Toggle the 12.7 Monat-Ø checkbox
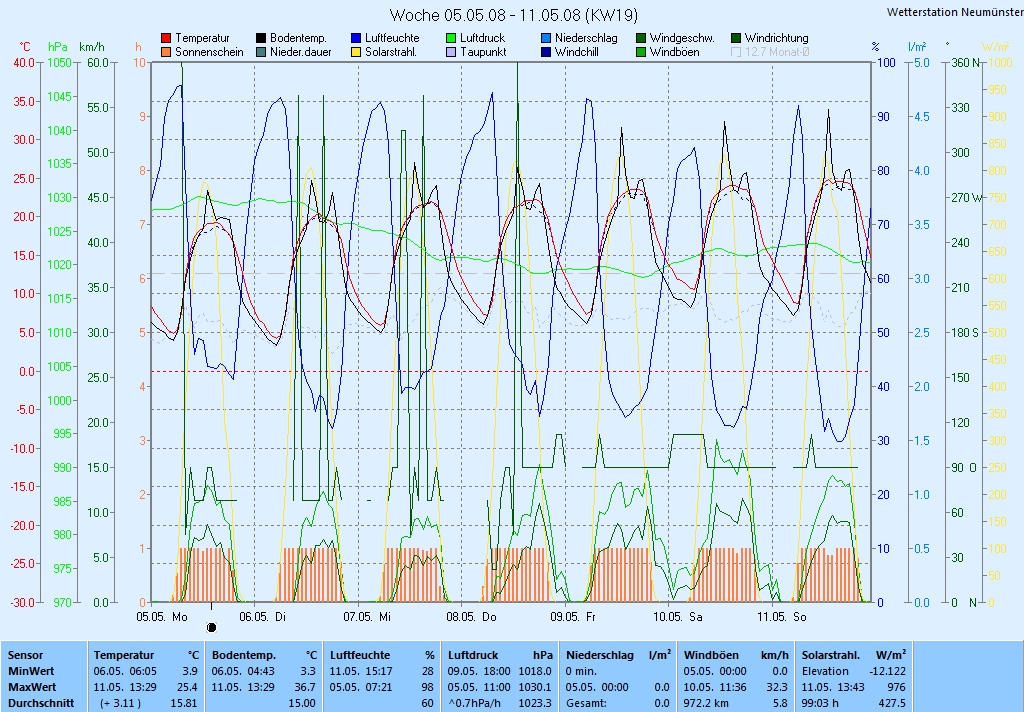The image size is (1024, 712). tap(736, 52)
